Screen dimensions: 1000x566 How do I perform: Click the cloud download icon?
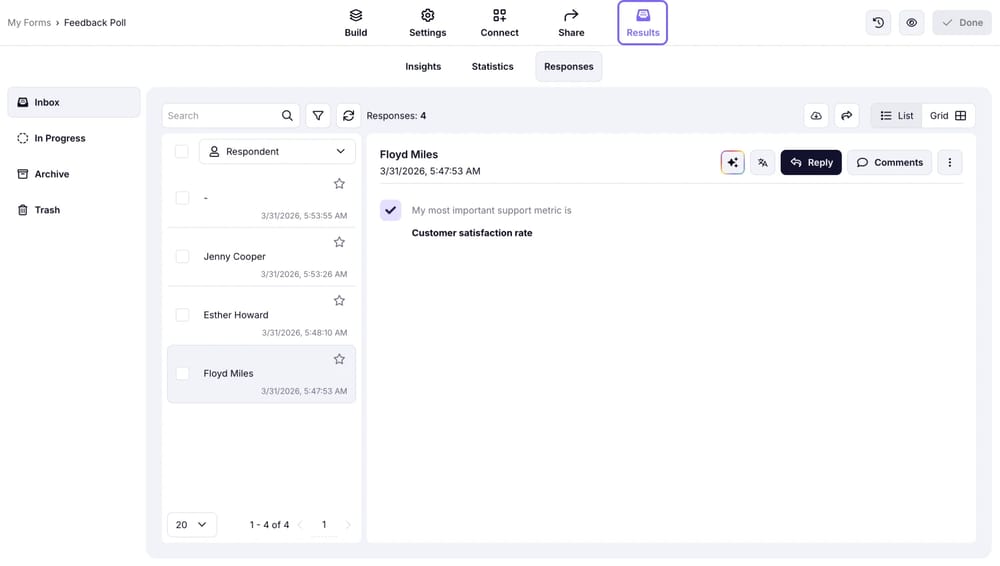coord(816,116)
